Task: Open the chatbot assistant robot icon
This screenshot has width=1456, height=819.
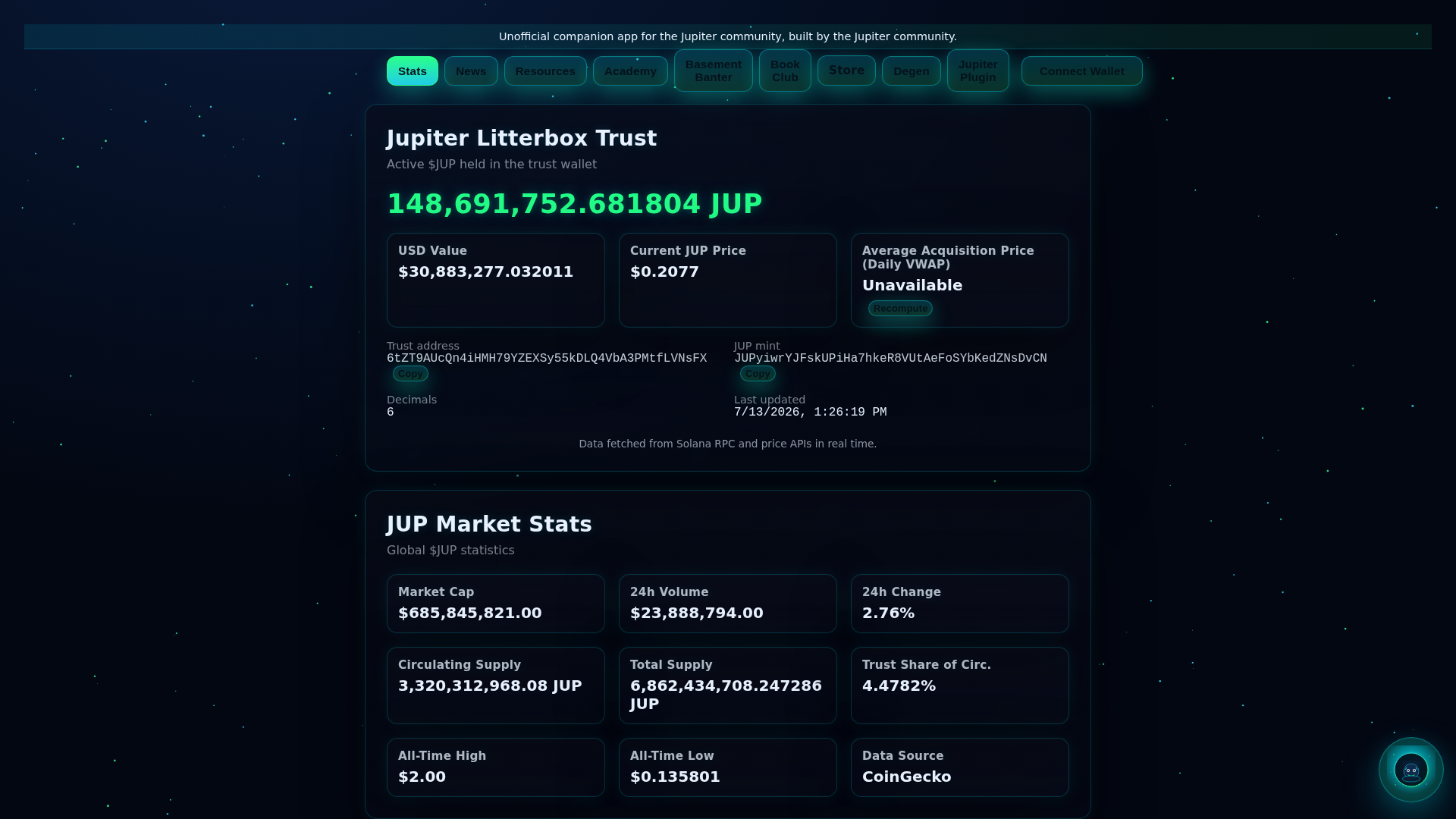Action: [x=1410, y=770]
